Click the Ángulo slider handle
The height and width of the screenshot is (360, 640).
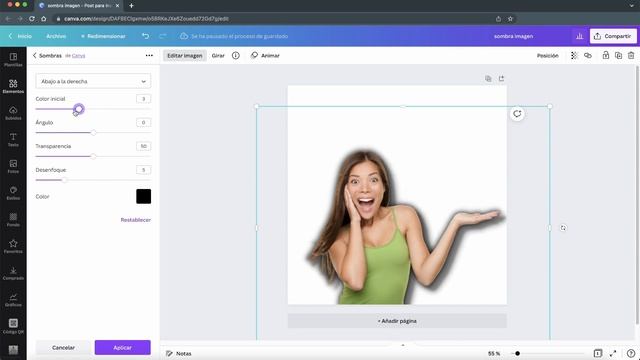93,133
